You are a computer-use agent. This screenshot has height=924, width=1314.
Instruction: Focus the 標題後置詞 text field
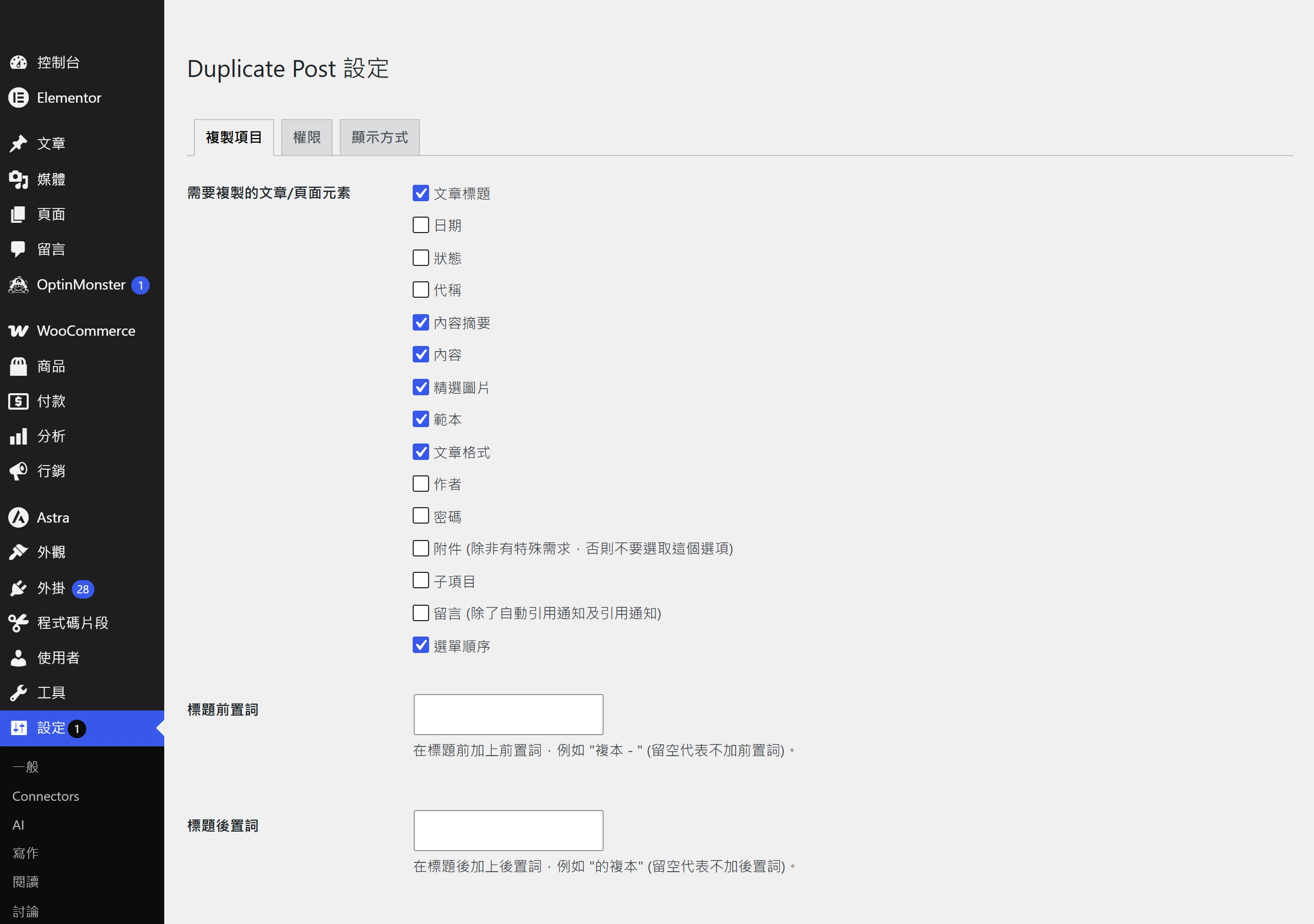click(x=508, y=830)
